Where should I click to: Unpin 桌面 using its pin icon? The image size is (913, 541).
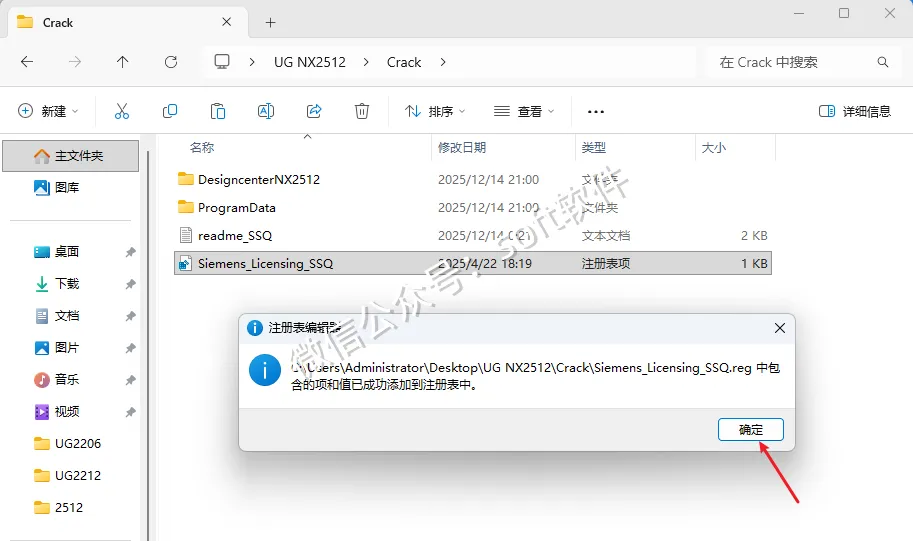click(x=130, y=252)
